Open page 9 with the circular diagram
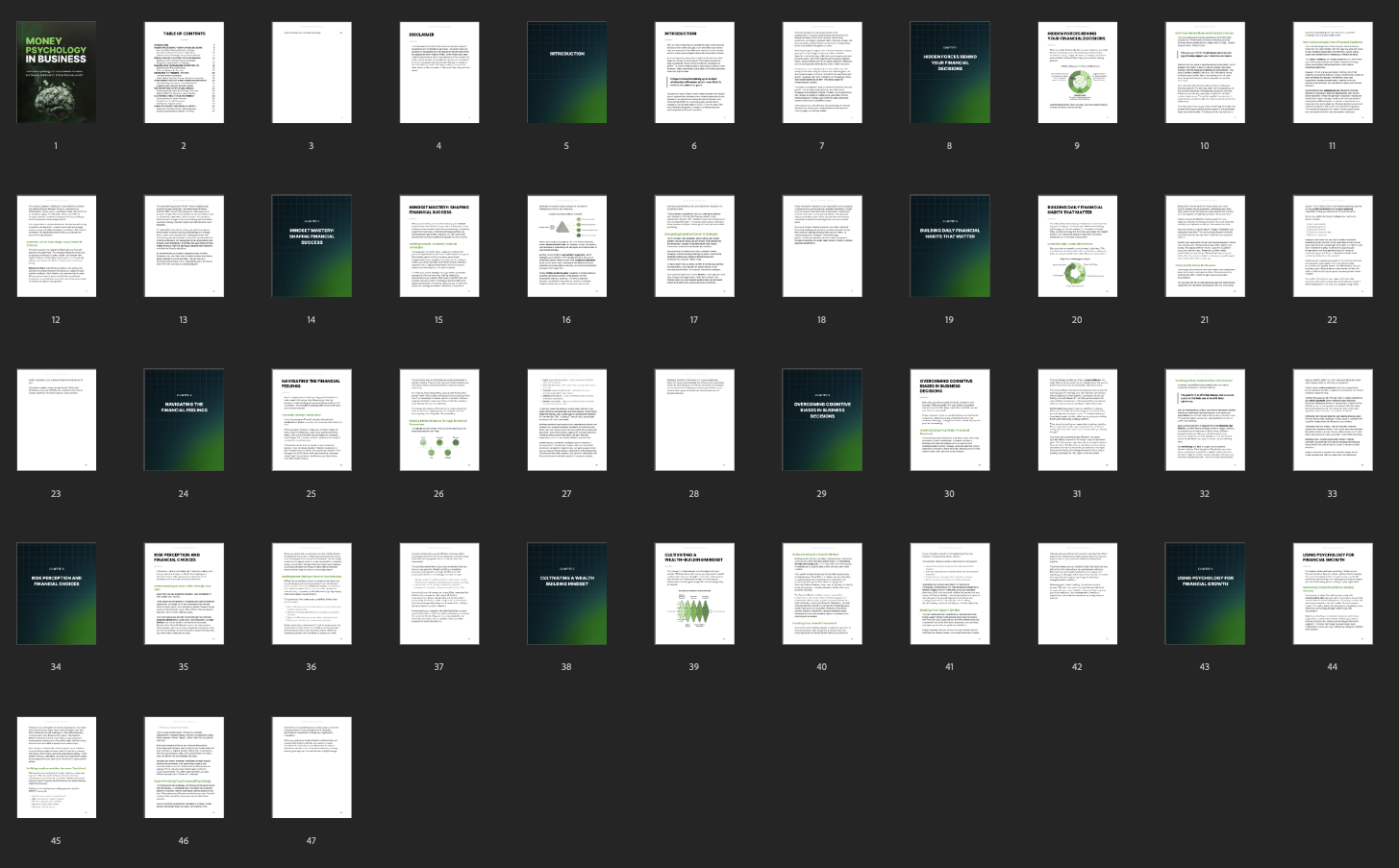Image resolution: width=1399 pixels, height=868 pixels. coord(1077,72)
